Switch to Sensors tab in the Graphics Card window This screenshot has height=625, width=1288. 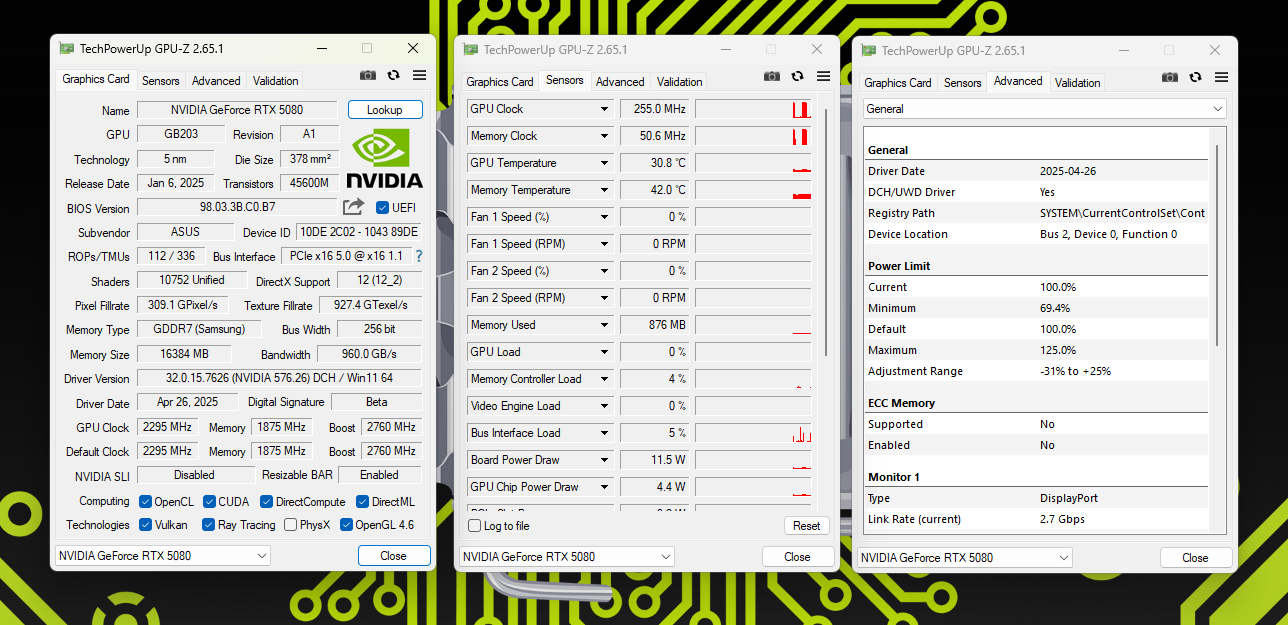pos(161,81)
